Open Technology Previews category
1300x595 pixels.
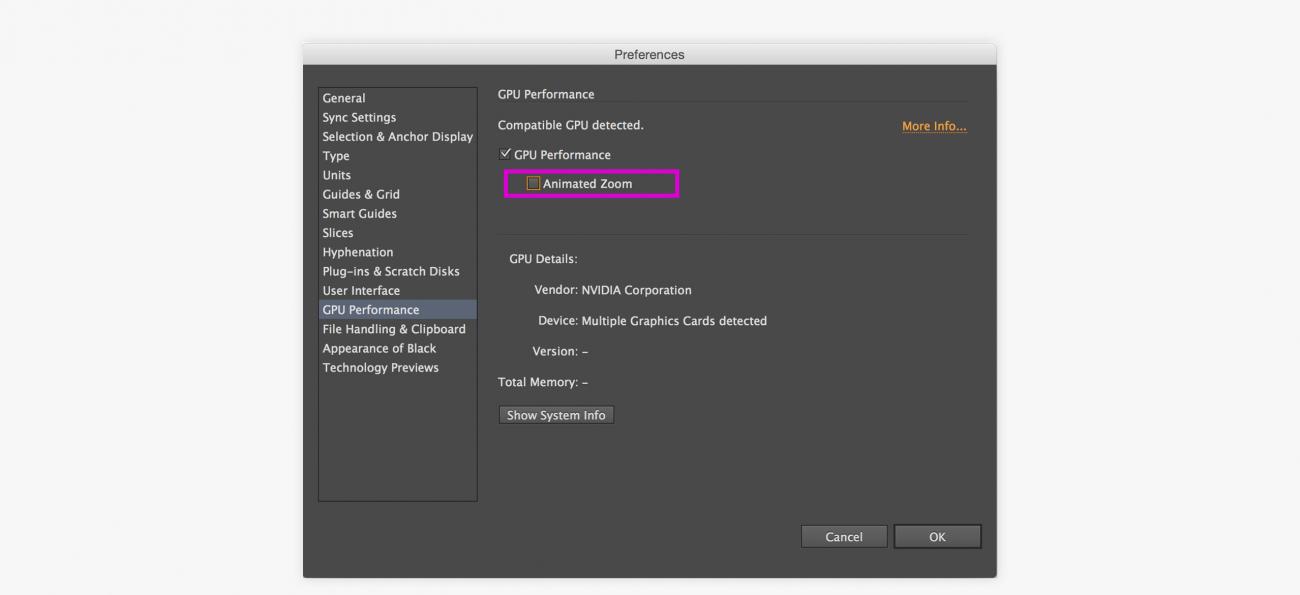click(x=397, y=368)
